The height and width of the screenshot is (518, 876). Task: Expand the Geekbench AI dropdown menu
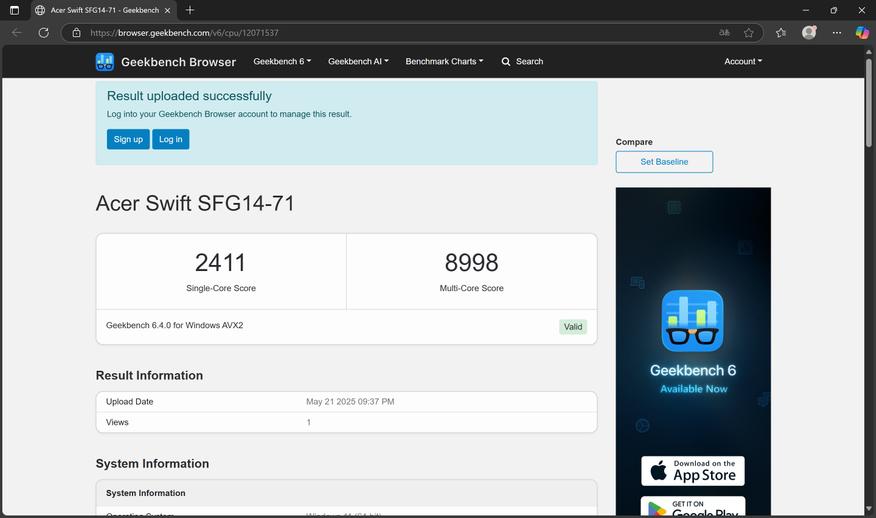tap(358, 61)
